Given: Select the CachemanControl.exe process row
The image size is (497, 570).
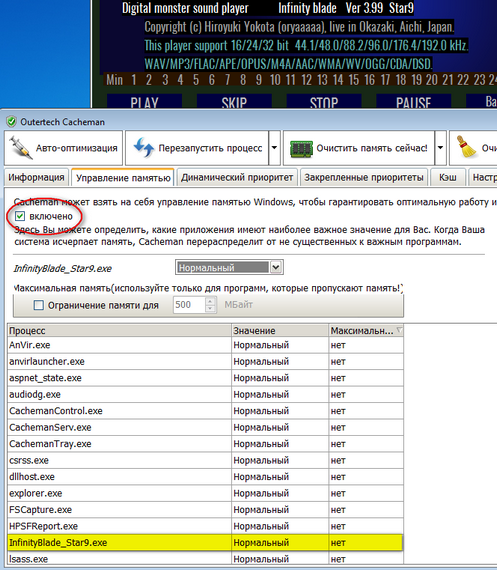Looking at the screenshot, I should click(x=205, y=411).
